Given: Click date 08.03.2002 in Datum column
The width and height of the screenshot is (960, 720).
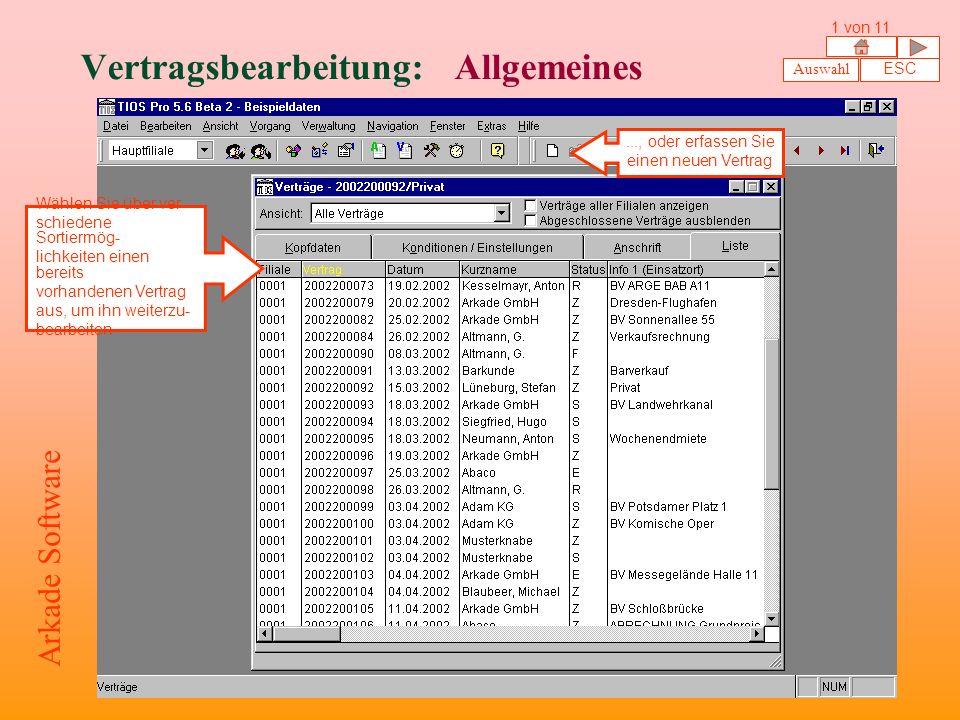Looking at the screenshot, I should (419, 354).
